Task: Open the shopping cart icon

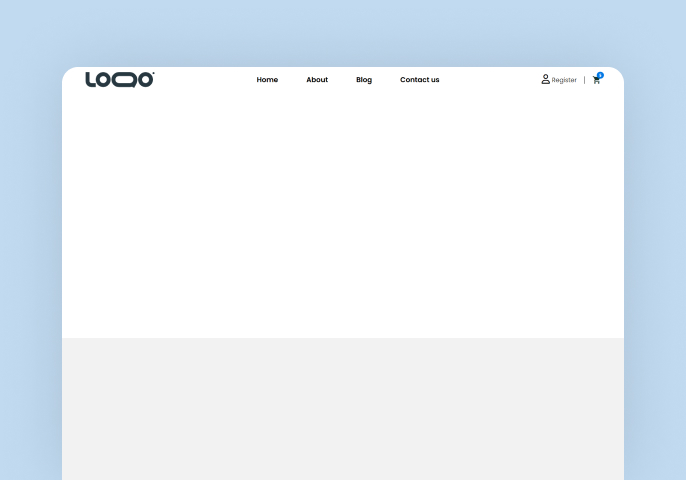Action: [596, 80]
